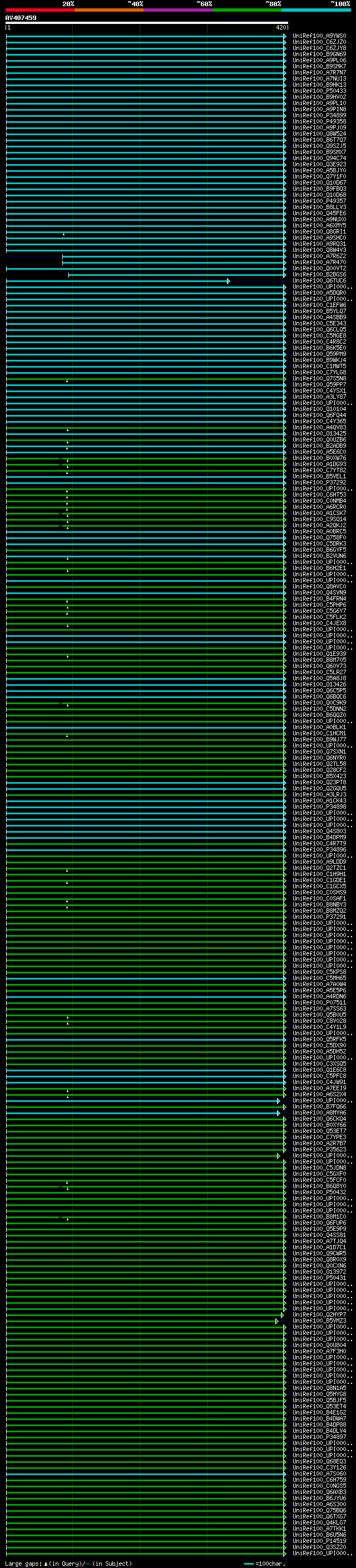
Task: Select the green ~80% legend segment
Action: pyautogui.click(x=246, y=10)
